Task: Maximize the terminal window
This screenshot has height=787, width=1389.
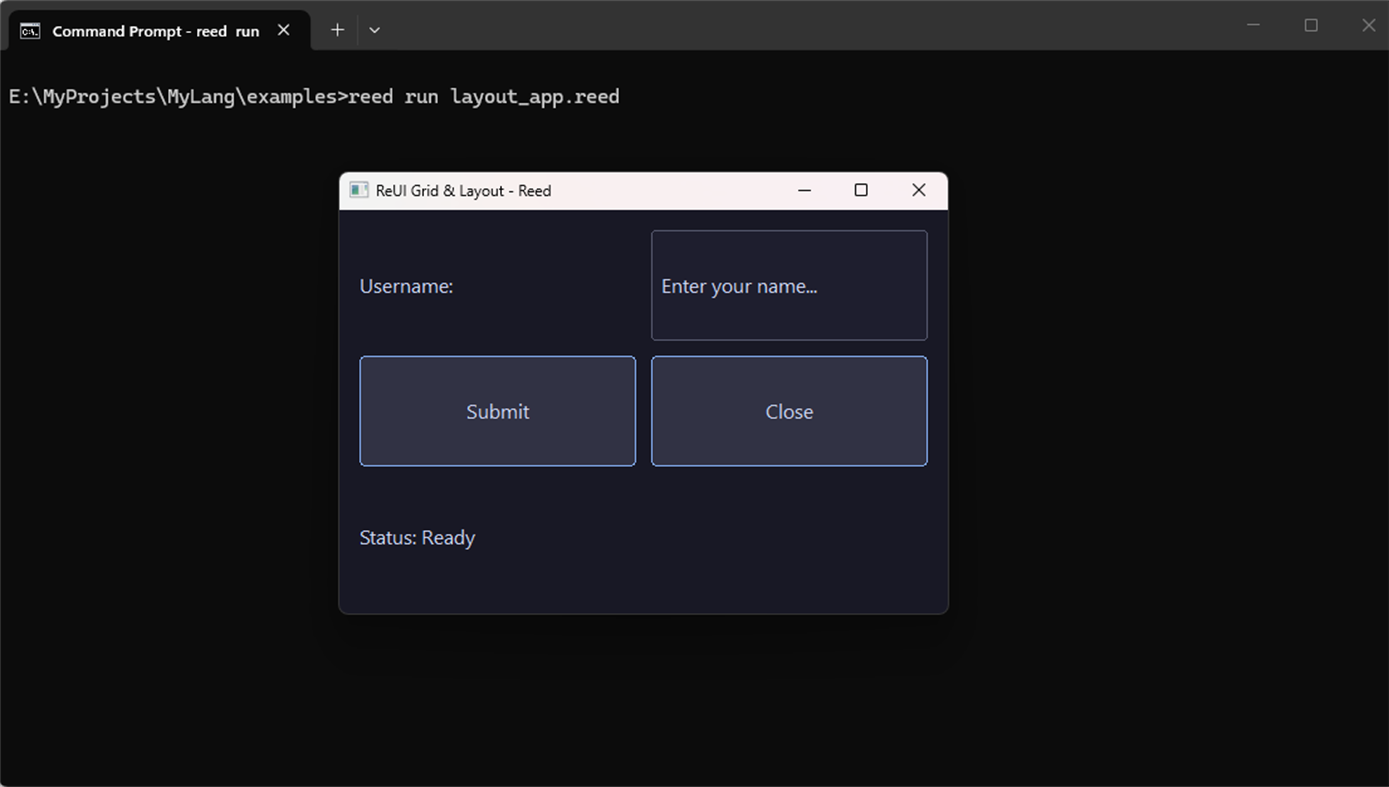Action: [1311, 25]
